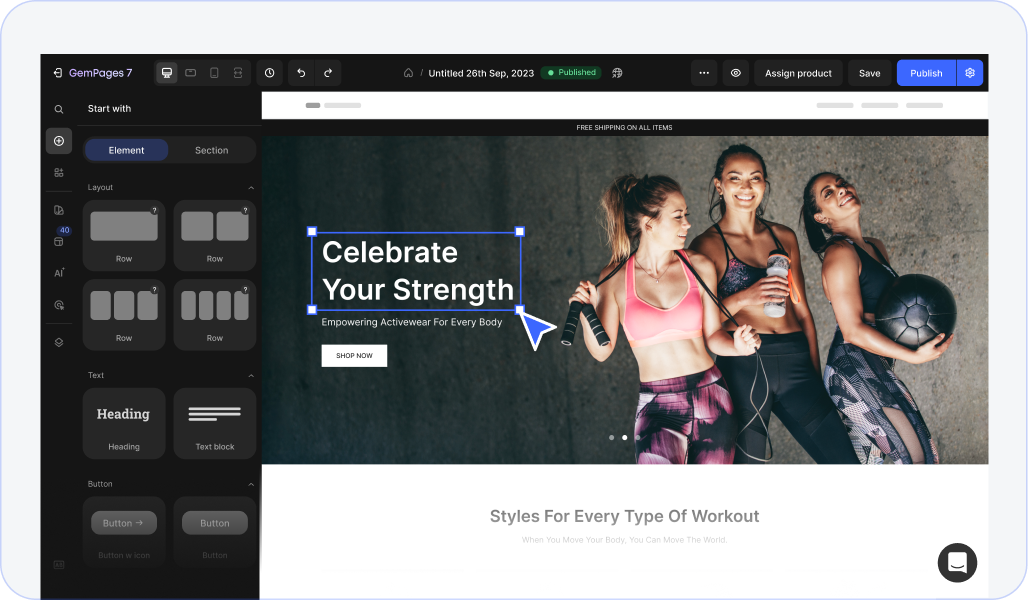Click the Assign product button

[798, 73]
